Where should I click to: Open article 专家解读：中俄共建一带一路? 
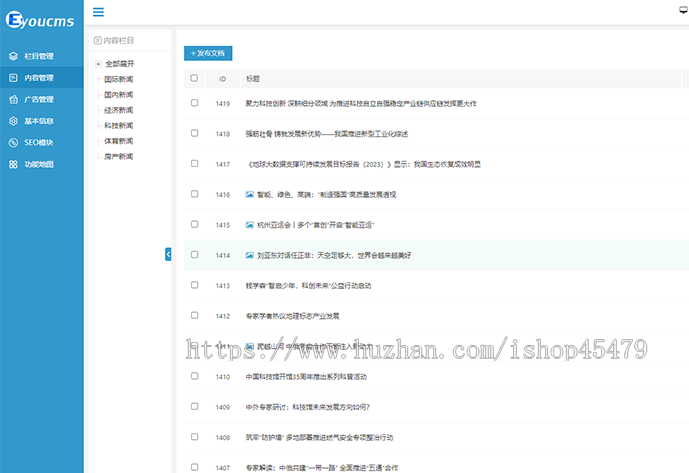click(322, 467)
